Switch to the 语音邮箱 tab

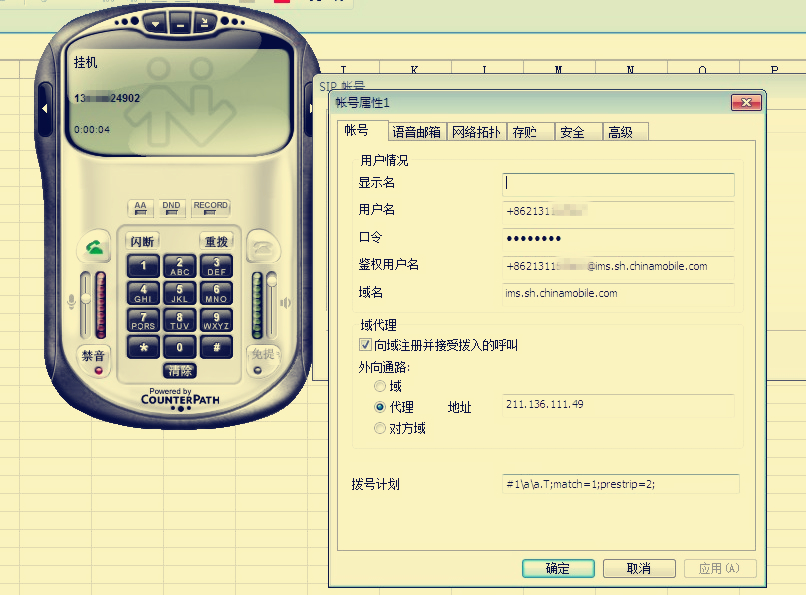point(417,132)
